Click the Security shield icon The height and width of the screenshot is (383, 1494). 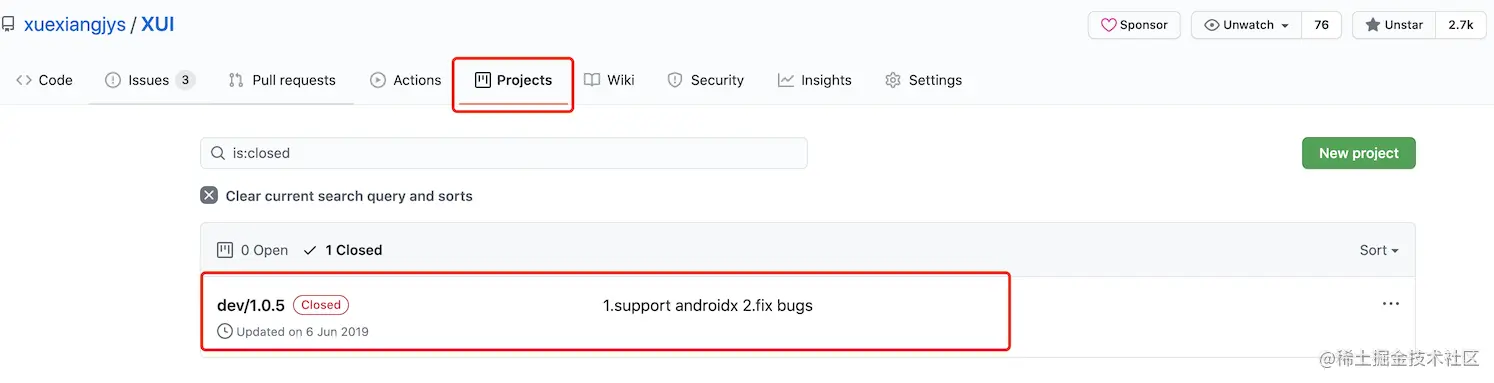point(675,80)
